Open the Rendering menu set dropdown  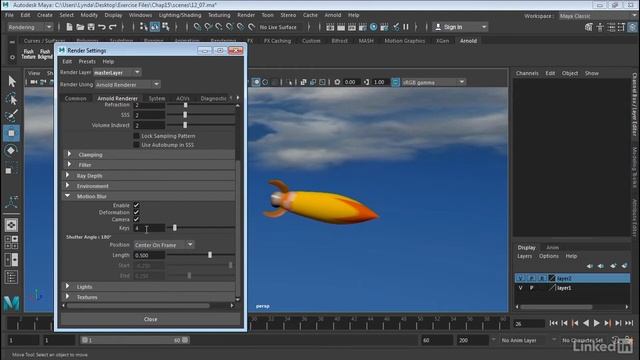tap(30, 27)
